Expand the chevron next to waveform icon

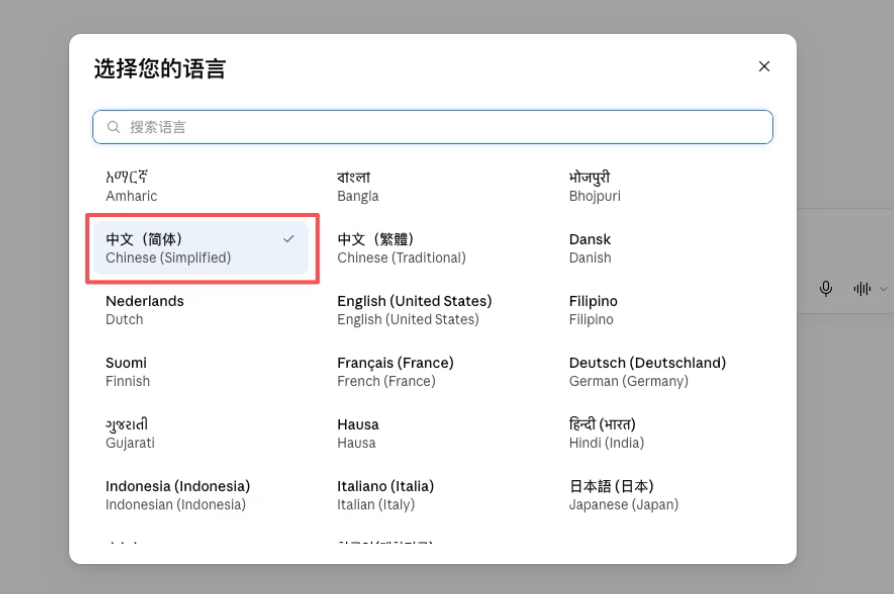[883, 289]
